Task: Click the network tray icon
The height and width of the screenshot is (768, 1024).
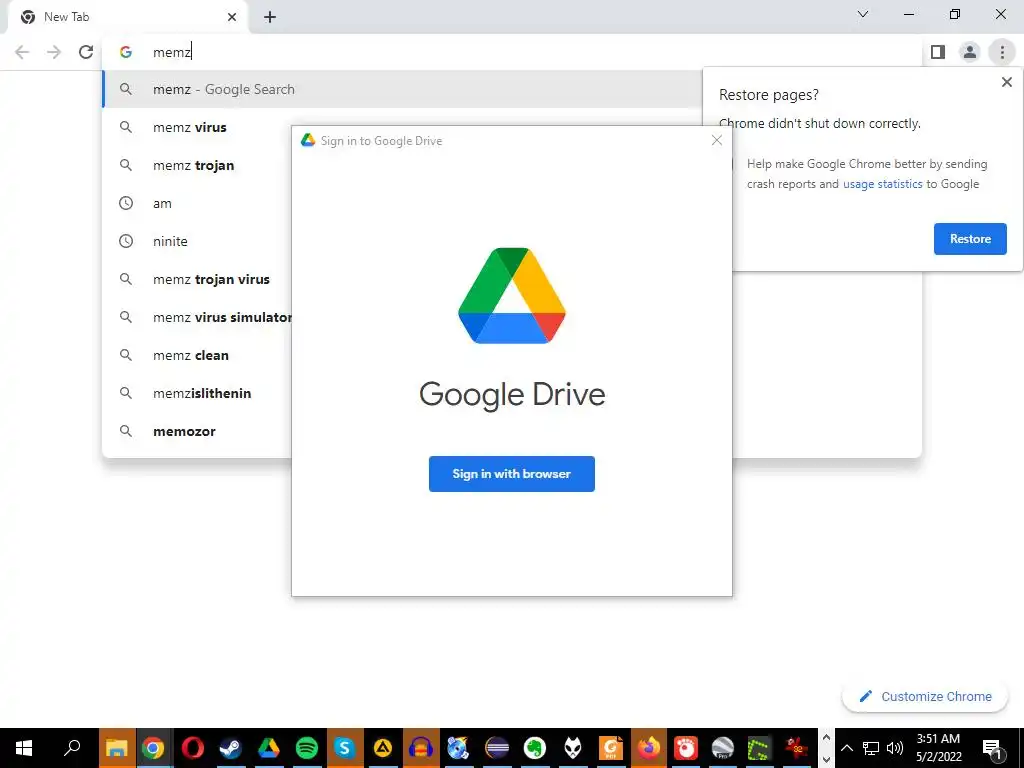Action: tap(871, 748)
